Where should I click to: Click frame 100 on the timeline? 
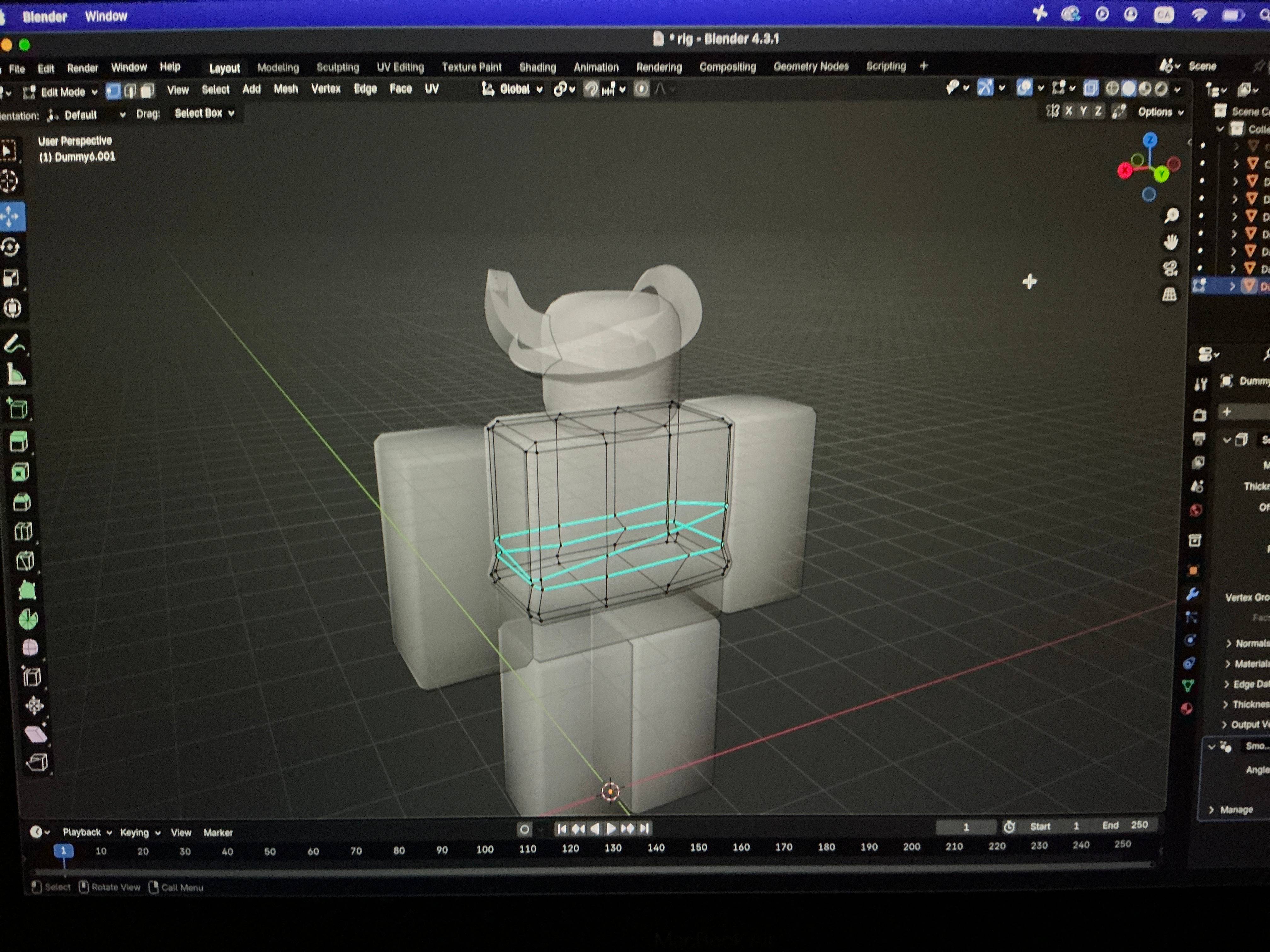[x=484, y=849]
